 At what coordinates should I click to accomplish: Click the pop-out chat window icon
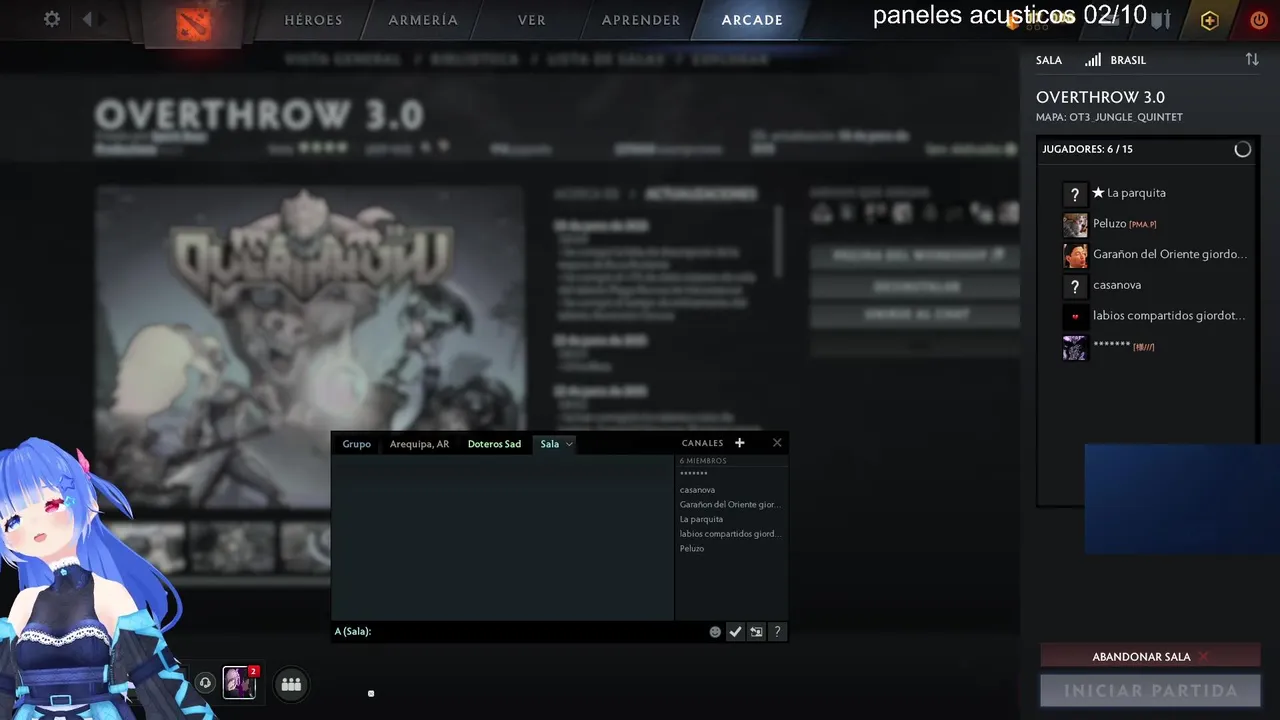point(756,632)
